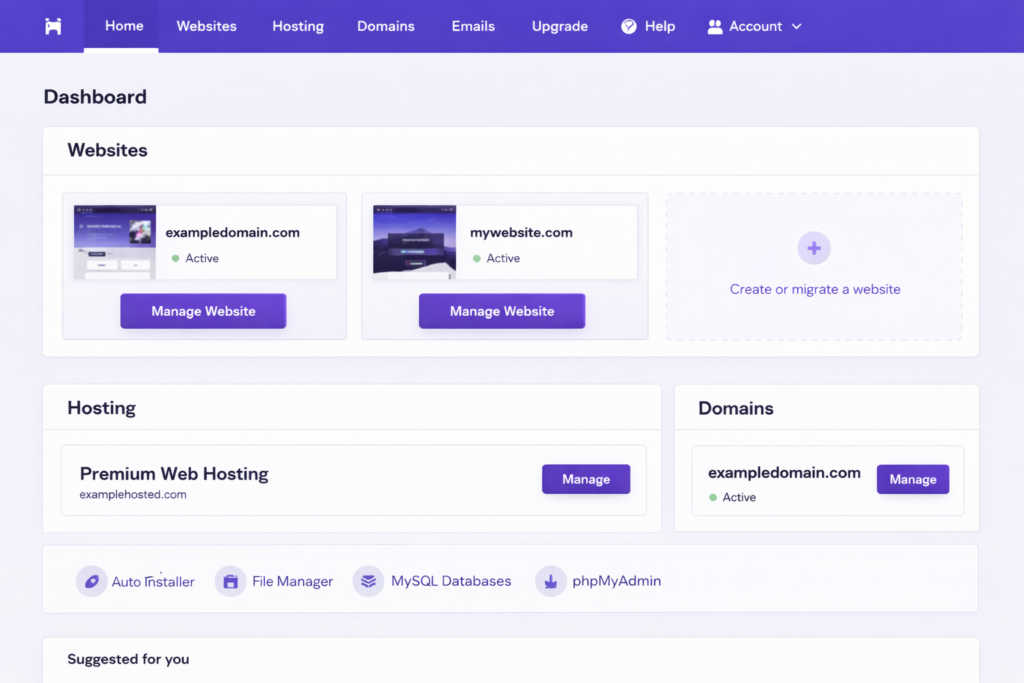
Task: Expand the Account dropdown chevron
Action: tap(795, 27)
